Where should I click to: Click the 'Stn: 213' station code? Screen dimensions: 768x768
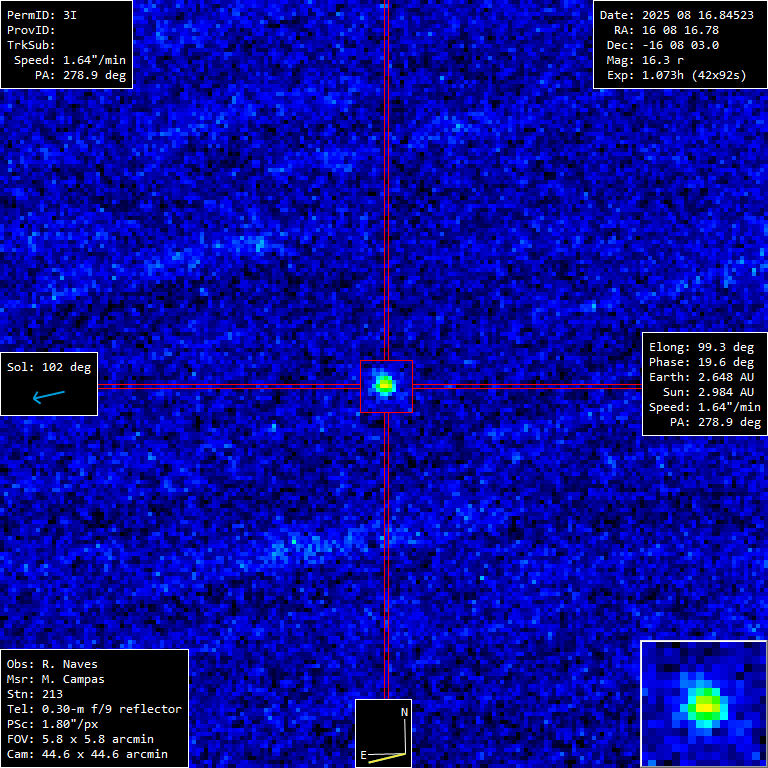pos(35,695)
